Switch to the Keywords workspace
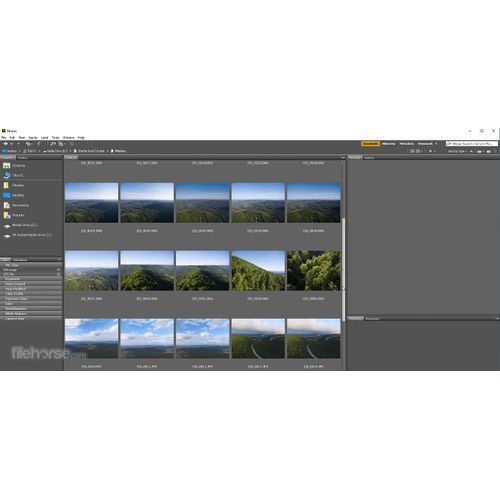The width and height of the screenshot is (500, 500). pos(425,144)
